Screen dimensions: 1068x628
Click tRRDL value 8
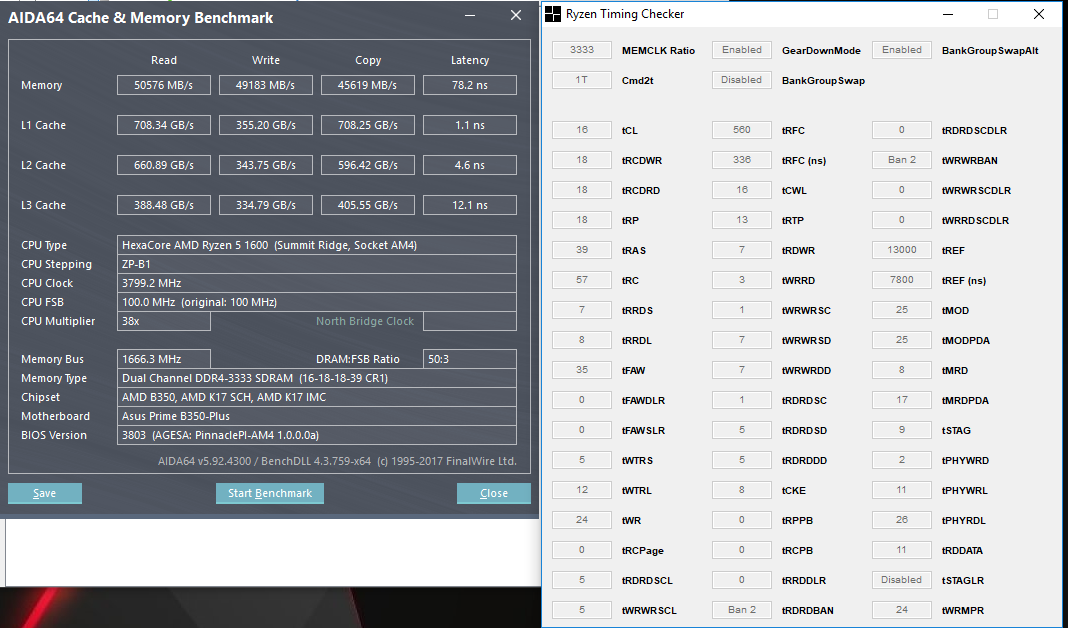[582, 340]
